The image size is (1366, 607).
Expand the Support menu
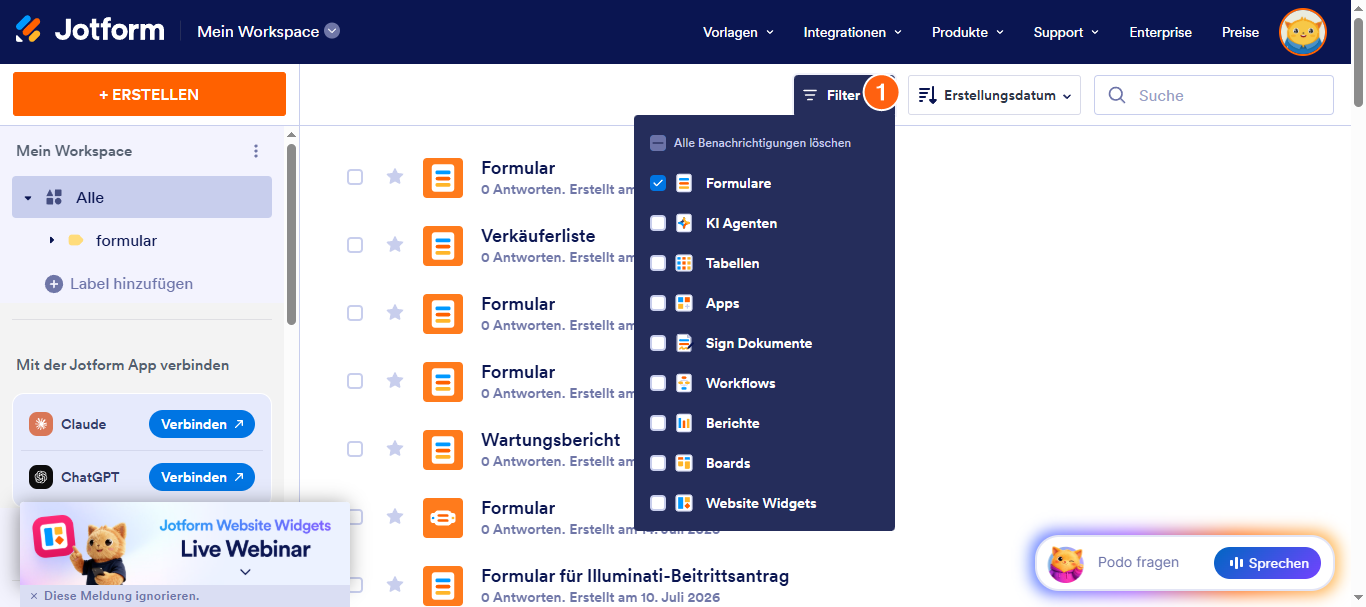pyautogui.click(x=1066, y=32)
